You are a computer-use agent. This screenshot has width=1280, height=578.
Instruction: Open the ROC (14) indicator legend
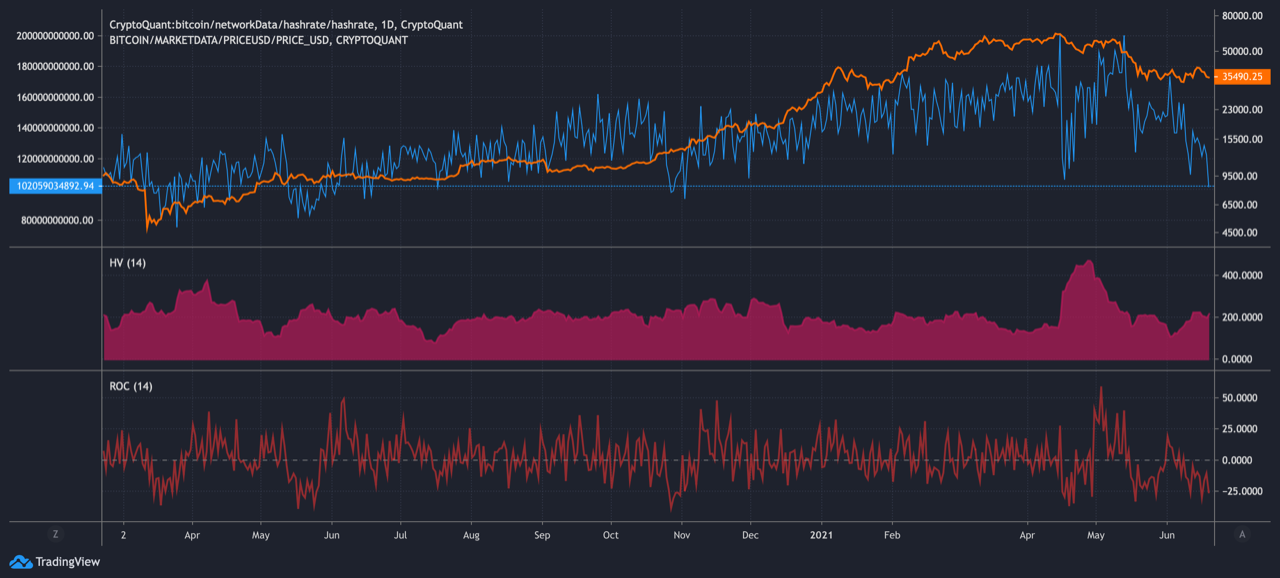131,386
